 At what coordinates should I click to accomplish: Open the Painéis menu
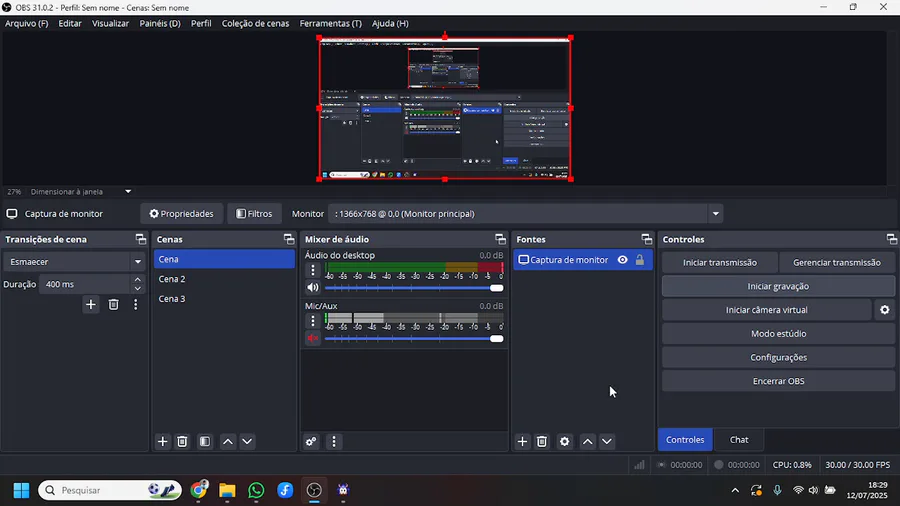(160, 24)
